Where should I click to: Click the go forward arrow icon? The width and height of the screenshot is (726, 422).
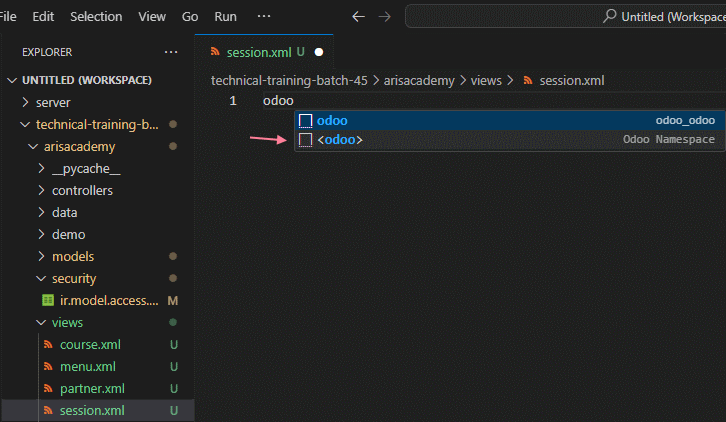click(384, 17)
